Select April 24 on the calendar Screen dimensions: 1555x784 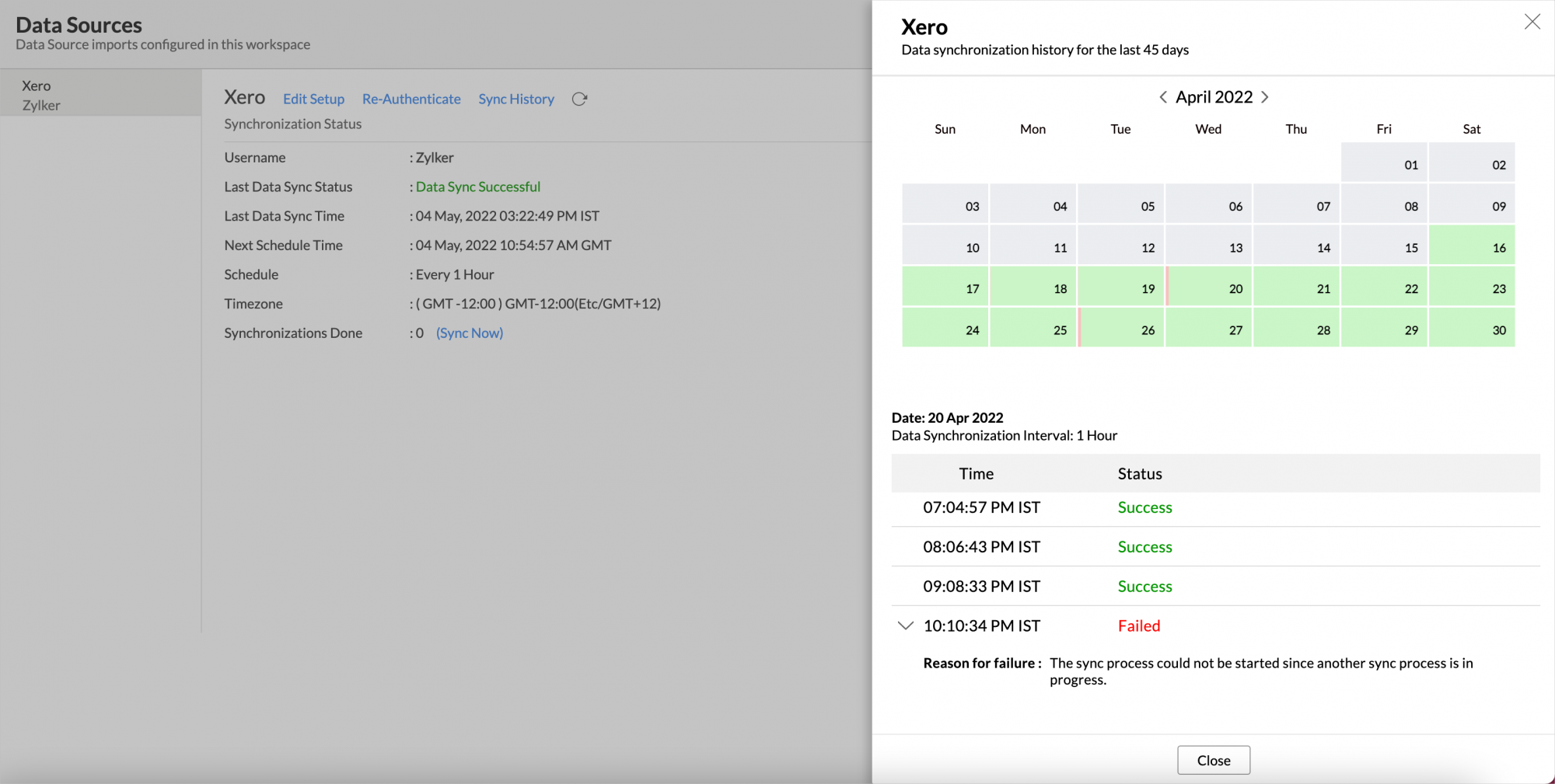click(x=945, y=327)
